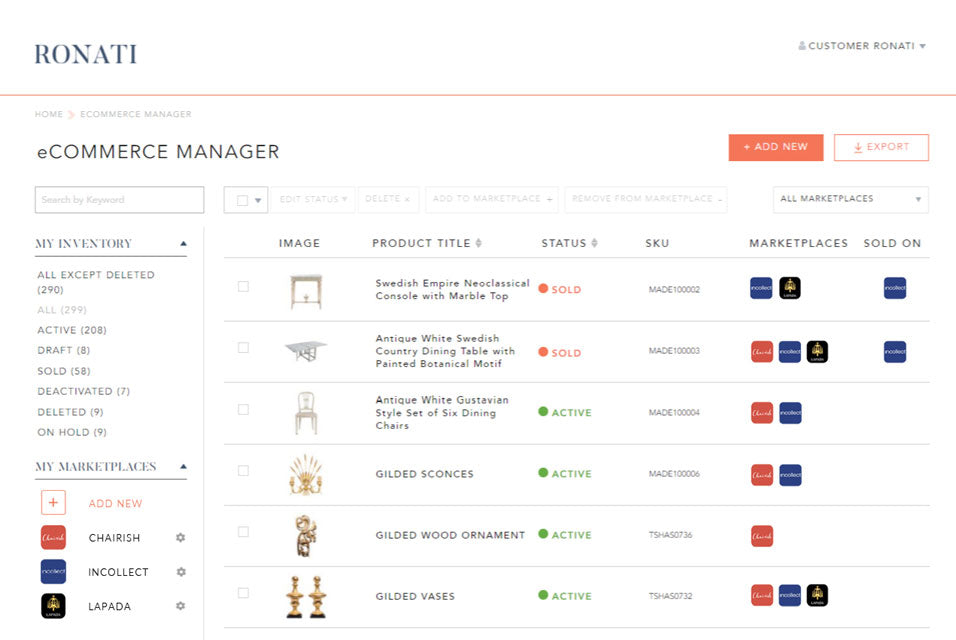Click the LAPADA icon in My Marketplaces sidebar

coord(53,606)
